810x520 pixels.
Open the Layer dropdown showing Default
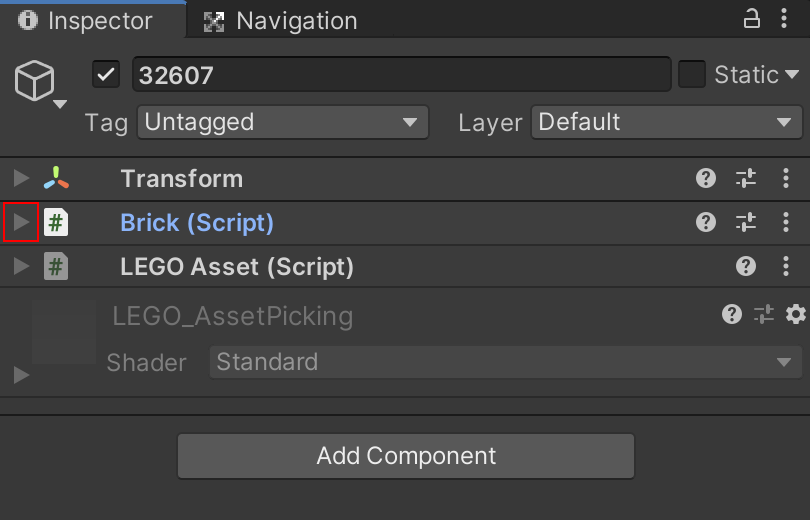pos(666,123)
